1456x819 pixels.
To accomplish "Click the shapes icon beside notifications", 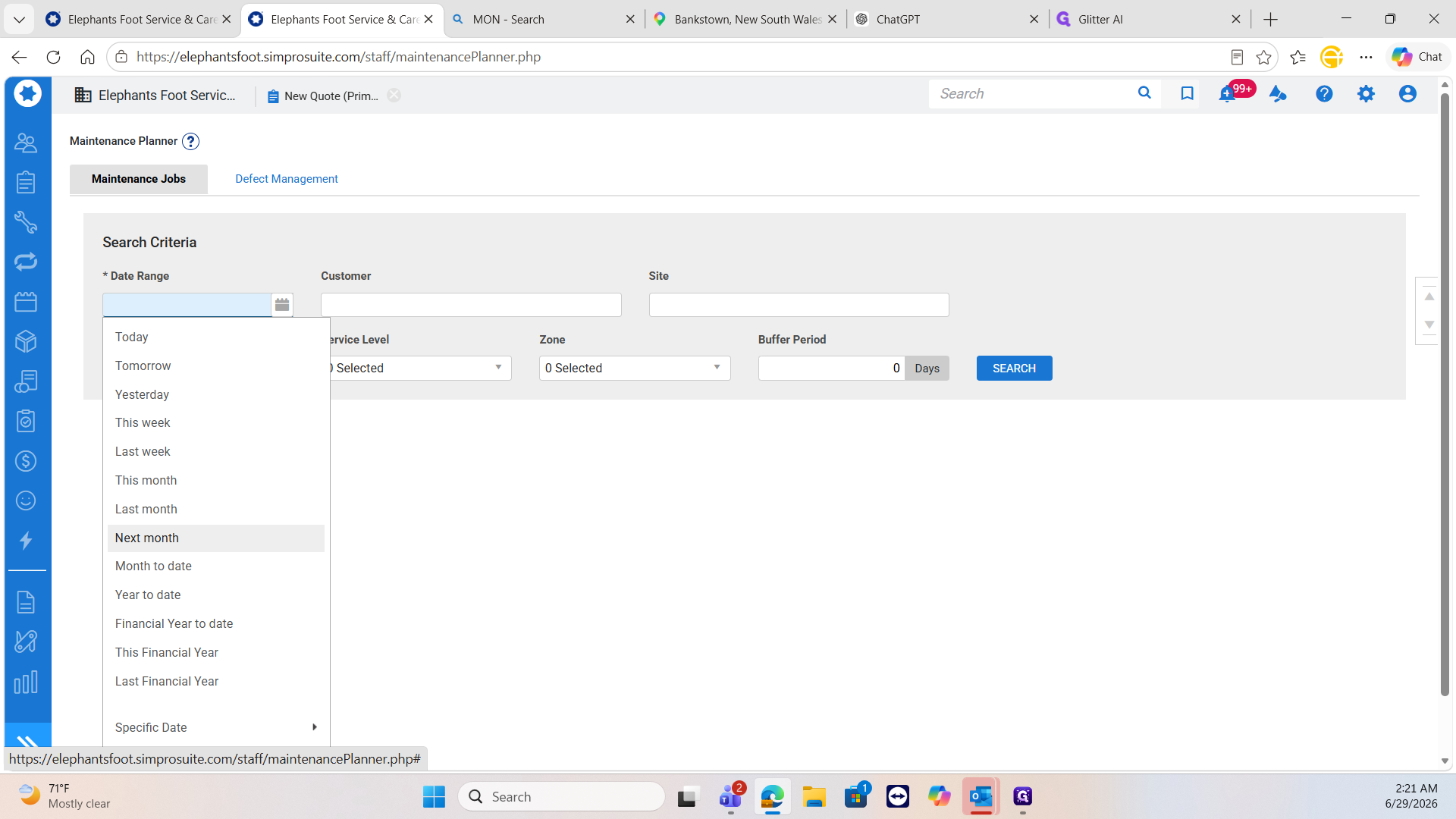I will pos(1278,94).
